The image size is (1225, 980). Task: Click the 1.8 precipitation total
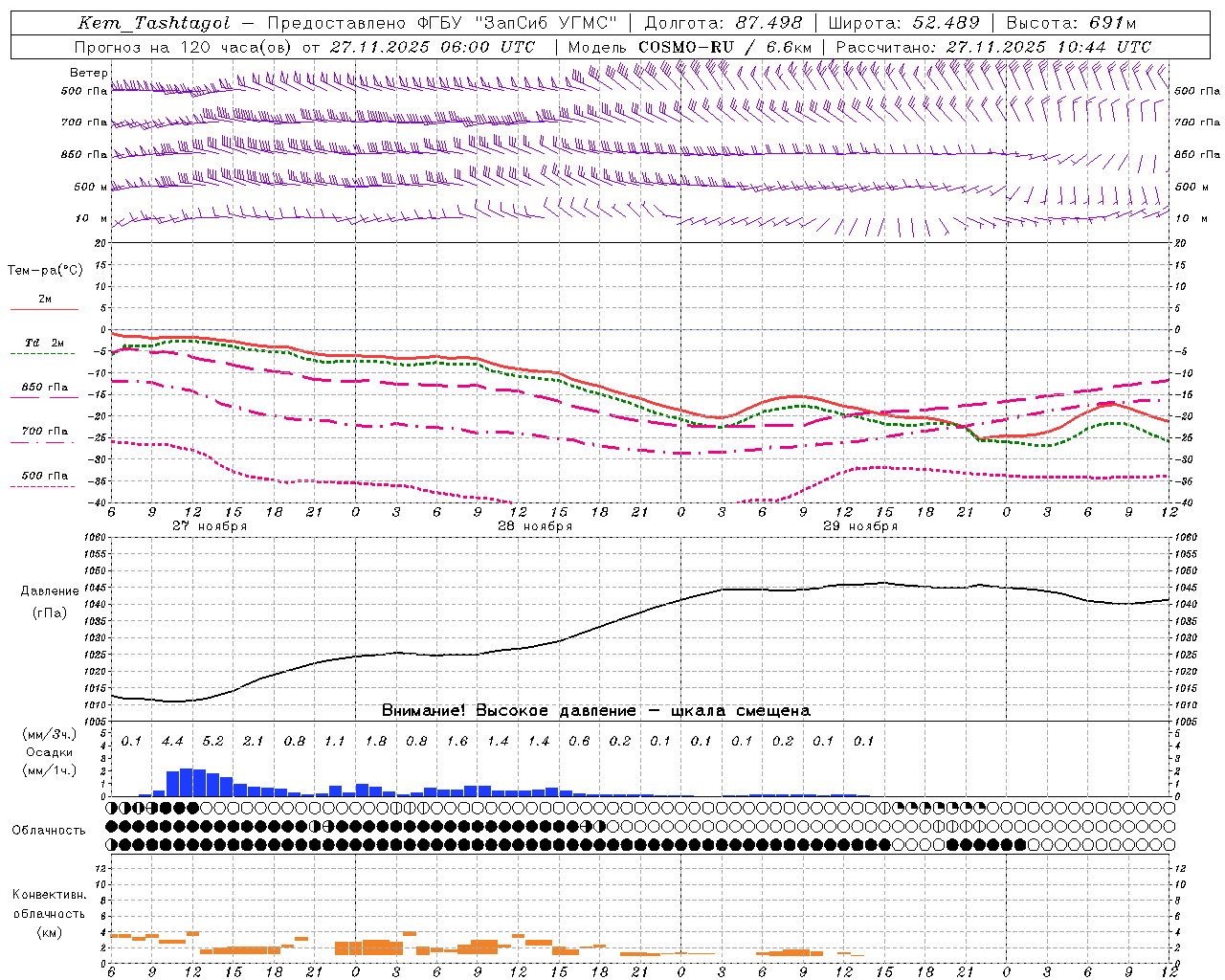[x=376, y=741]
